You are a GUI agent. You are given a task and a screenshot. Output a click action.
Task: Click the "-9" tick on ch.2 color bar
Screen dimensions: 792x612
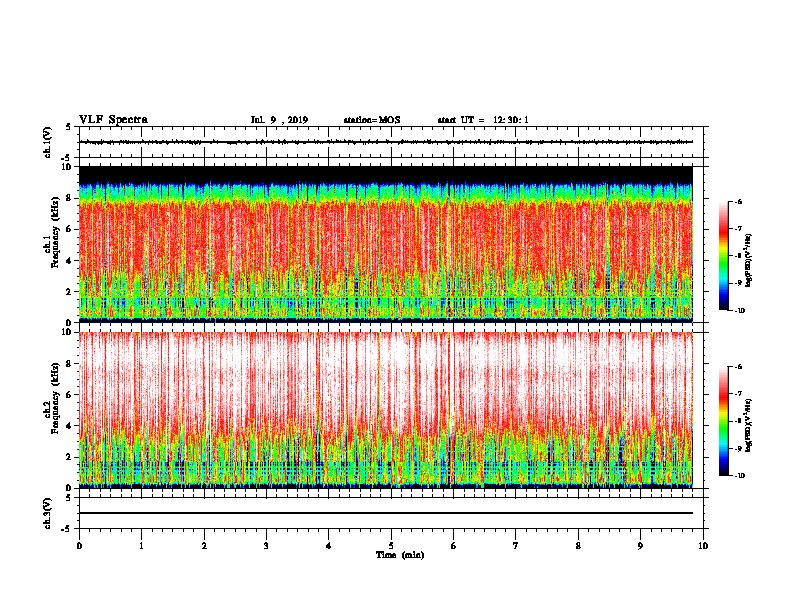(x=738, y=448)
